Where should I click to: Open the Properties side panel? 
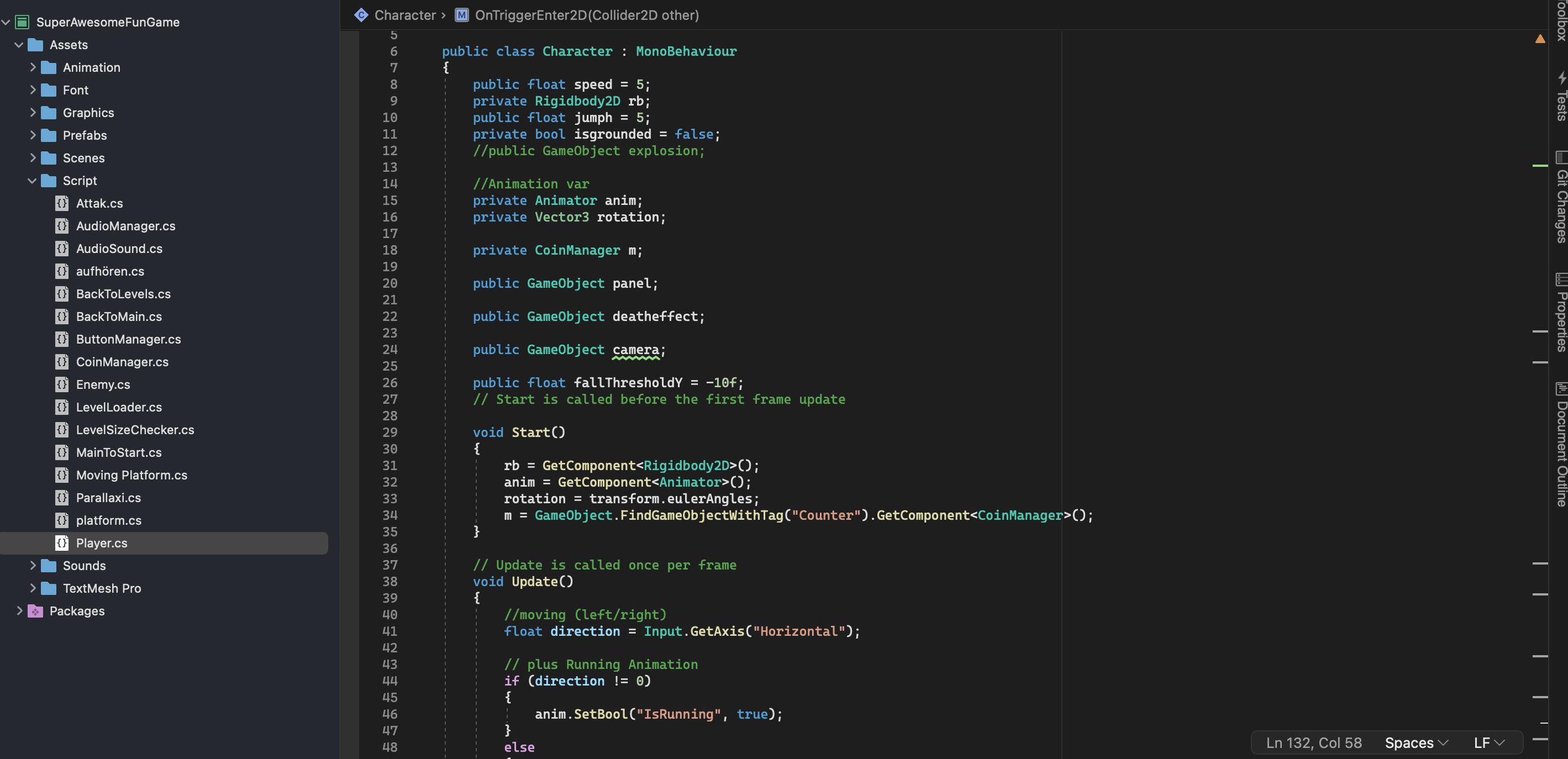click(x=1561, y=313)
